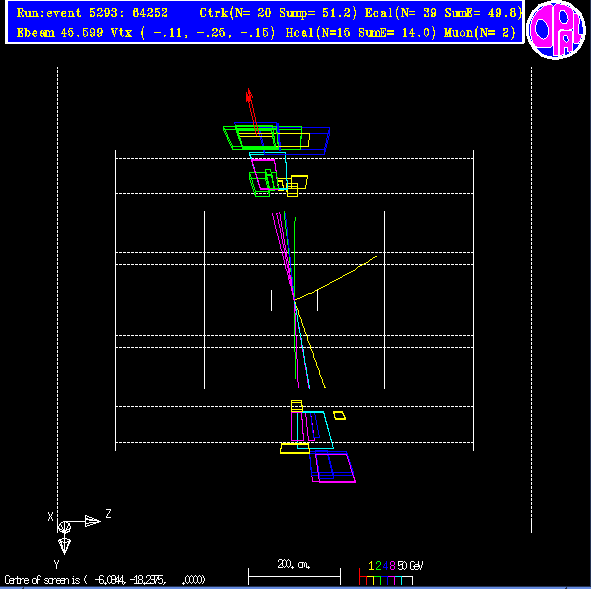Click the magenta hadron cluster at the bottom
This screenshot has width=591, height=589.
335,468
